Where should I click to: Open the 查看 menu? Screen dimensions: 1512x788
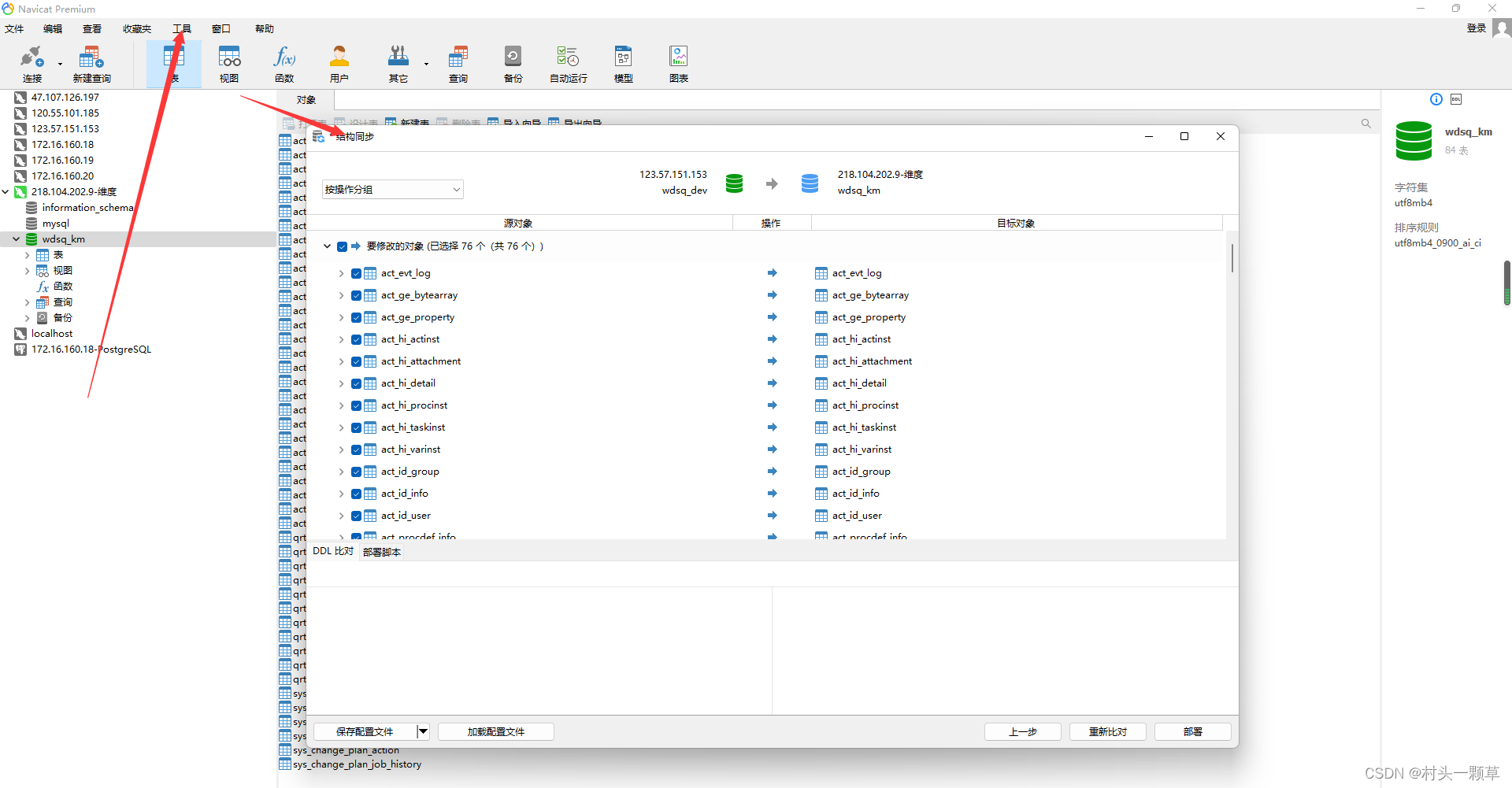point(92,29)
